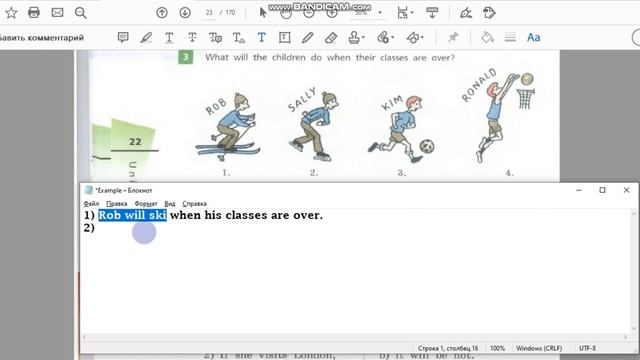640x360 pixels.
Task: Click Notepad horizontal scrollbar right arrow
Action: point(625,337)
